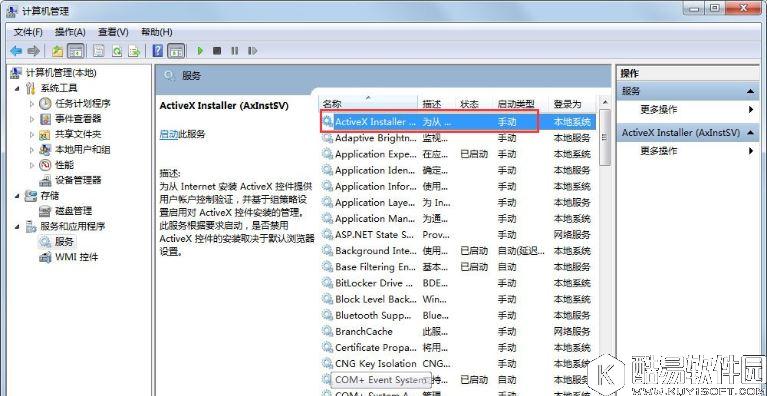
Task: Click the Application Management gear icon
Action: [327, 219]
